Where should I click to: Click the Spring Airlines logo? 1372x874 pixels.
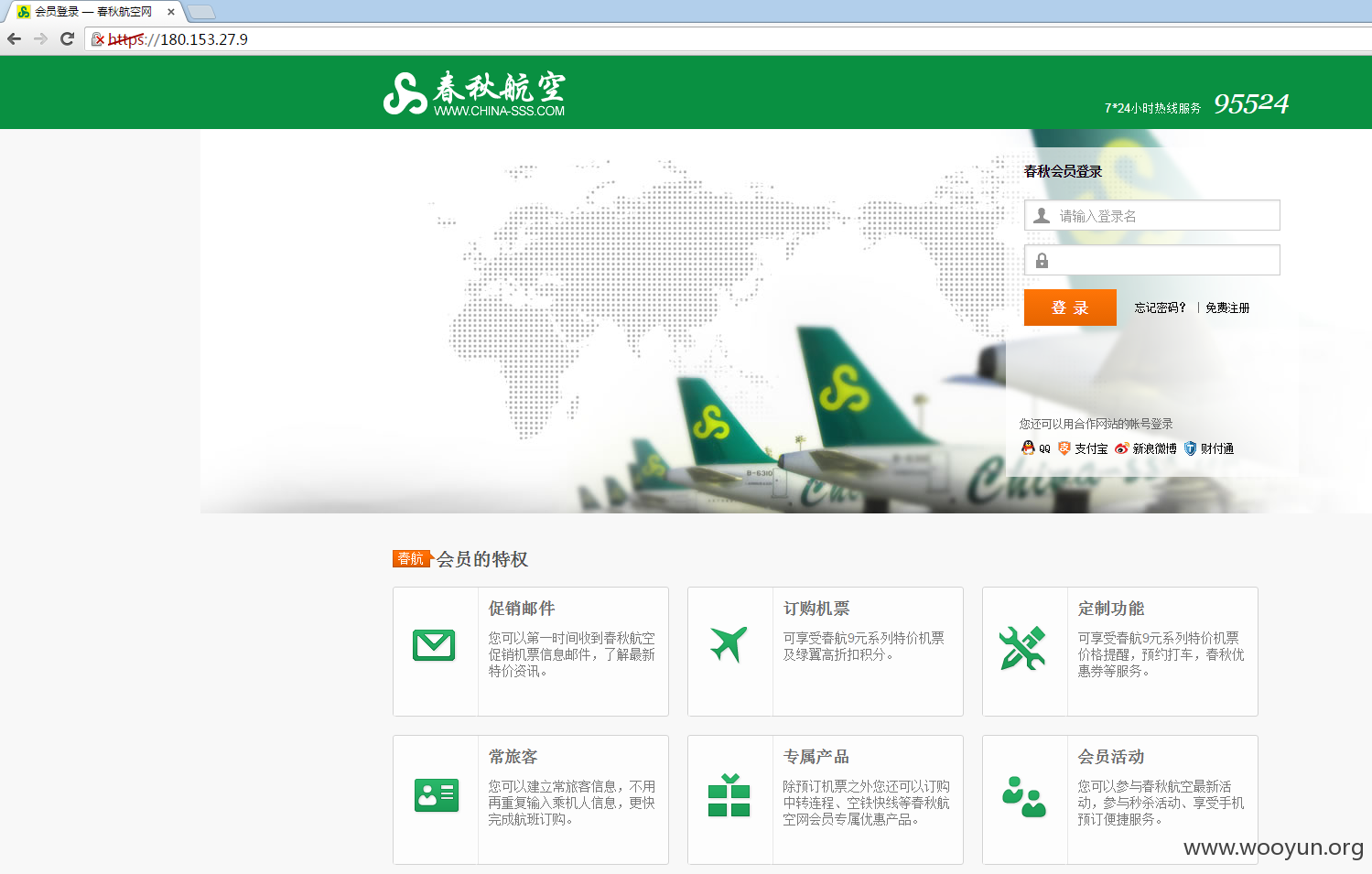(474, 92)
